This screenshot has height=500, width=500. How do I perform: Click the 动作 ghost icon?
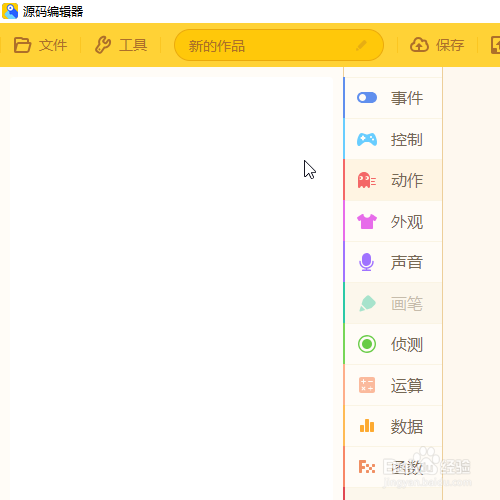[367, 180]
